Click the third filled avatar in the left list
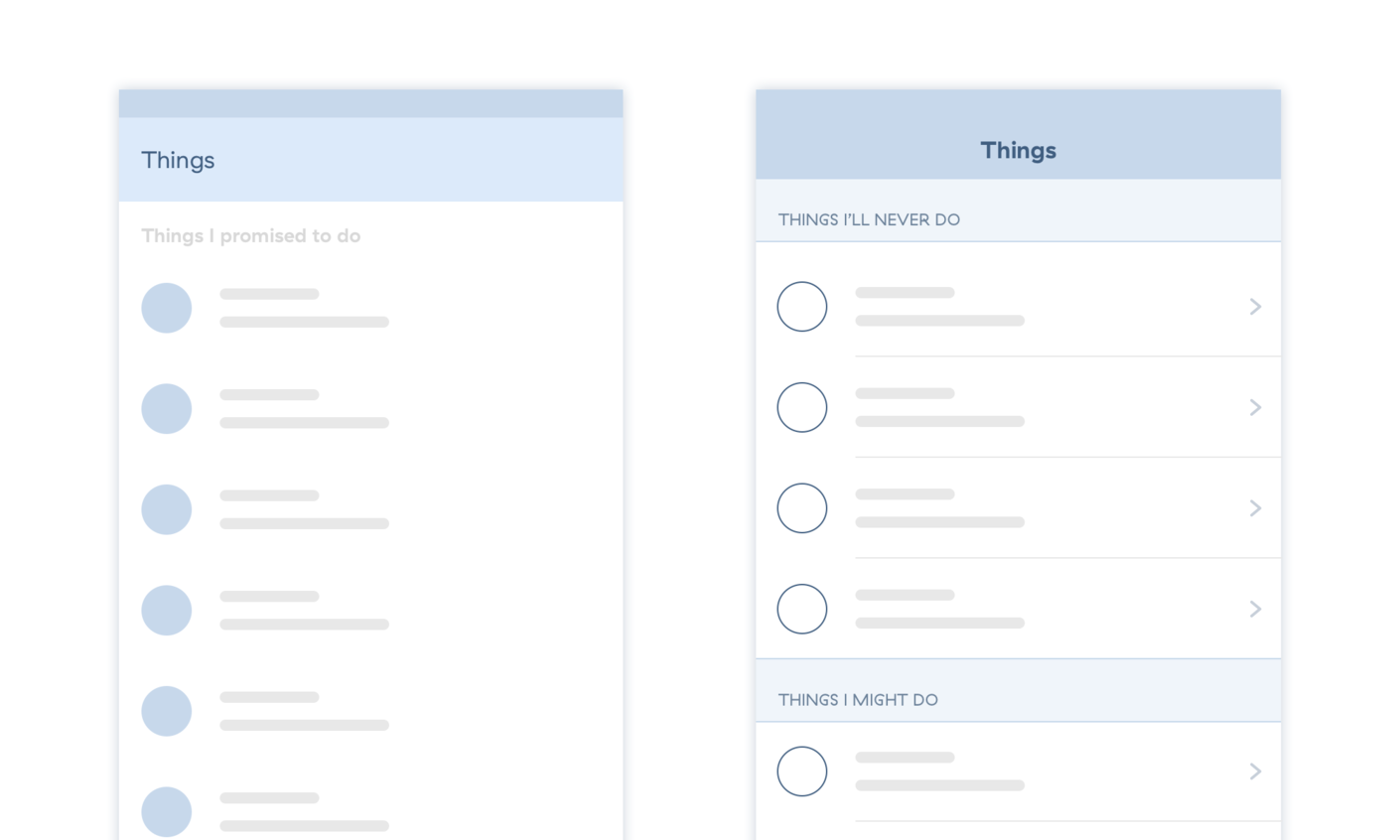The height and width of the screenshot is (840, 1400). point(166,509)
